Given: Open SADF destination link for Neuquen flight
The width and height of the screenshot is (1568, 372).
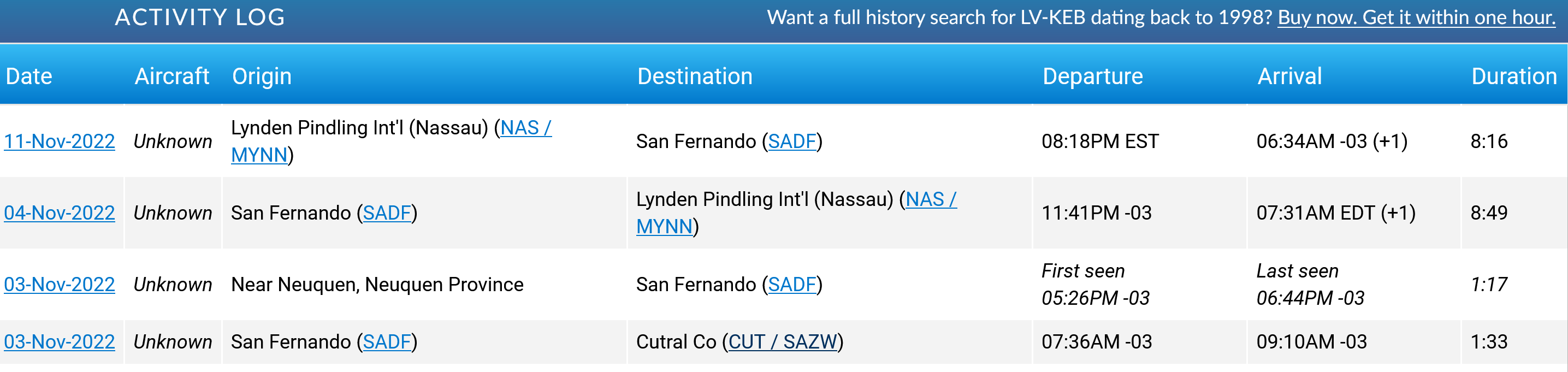Looking at the screenshot, I should [791, 285].
